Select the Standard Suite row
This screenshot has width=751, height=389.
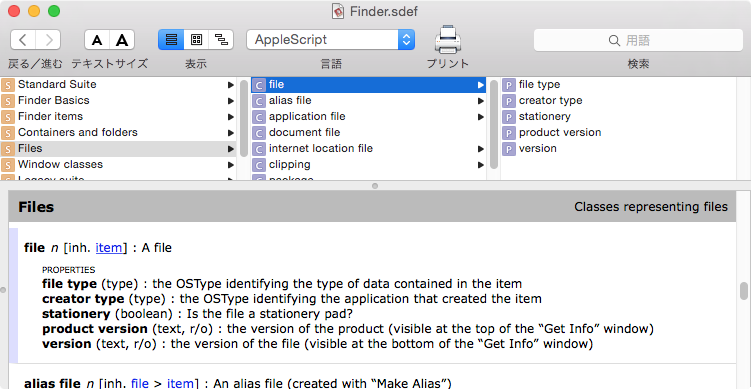click(118, 85)
